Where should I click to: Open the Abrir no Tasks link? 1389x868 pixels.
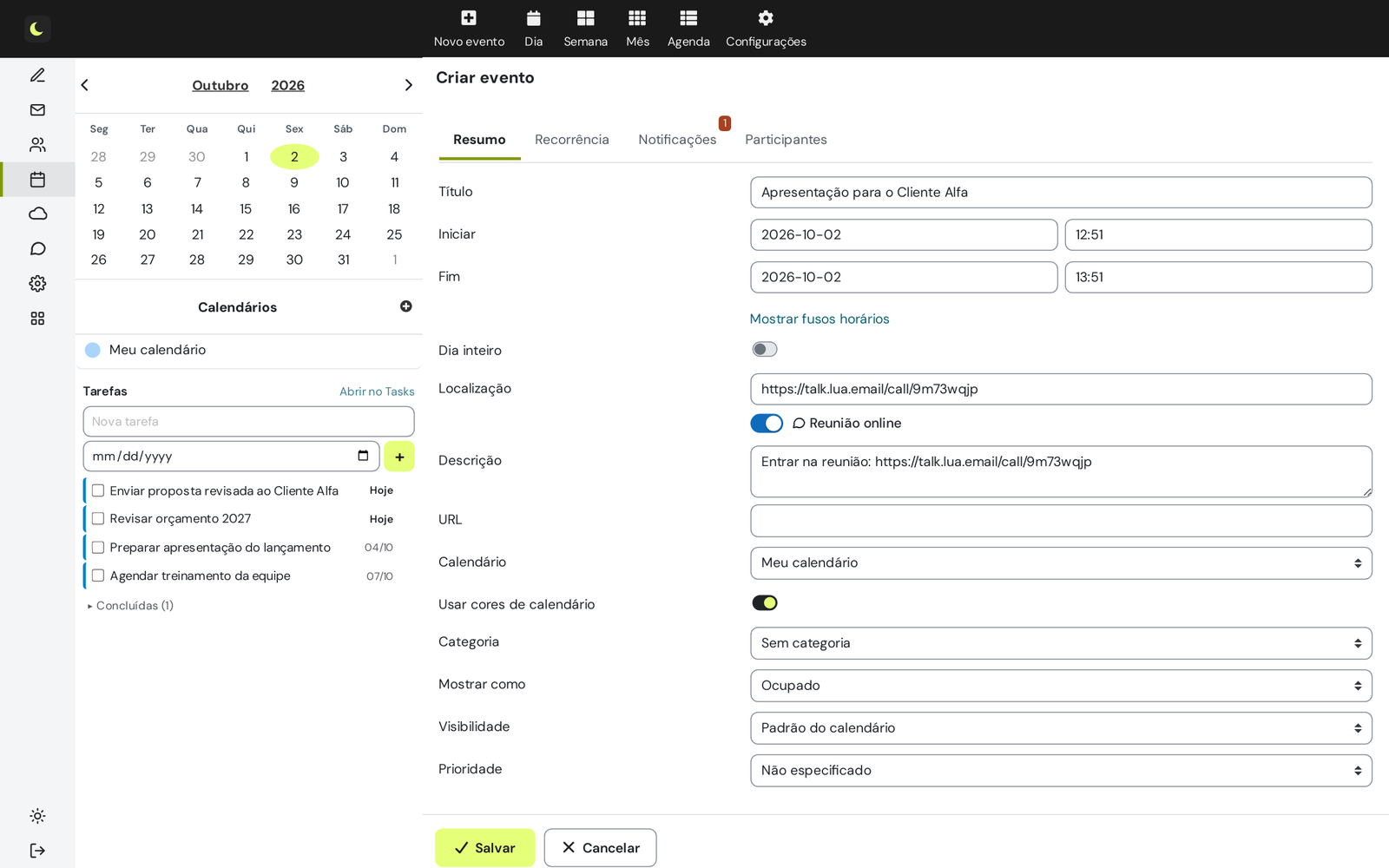[377, 392]
